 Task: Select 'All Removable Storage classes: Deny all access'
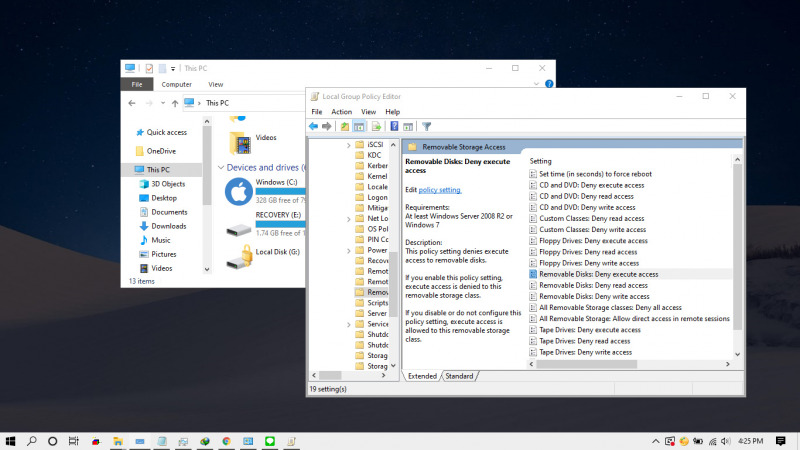coord(605,308)
